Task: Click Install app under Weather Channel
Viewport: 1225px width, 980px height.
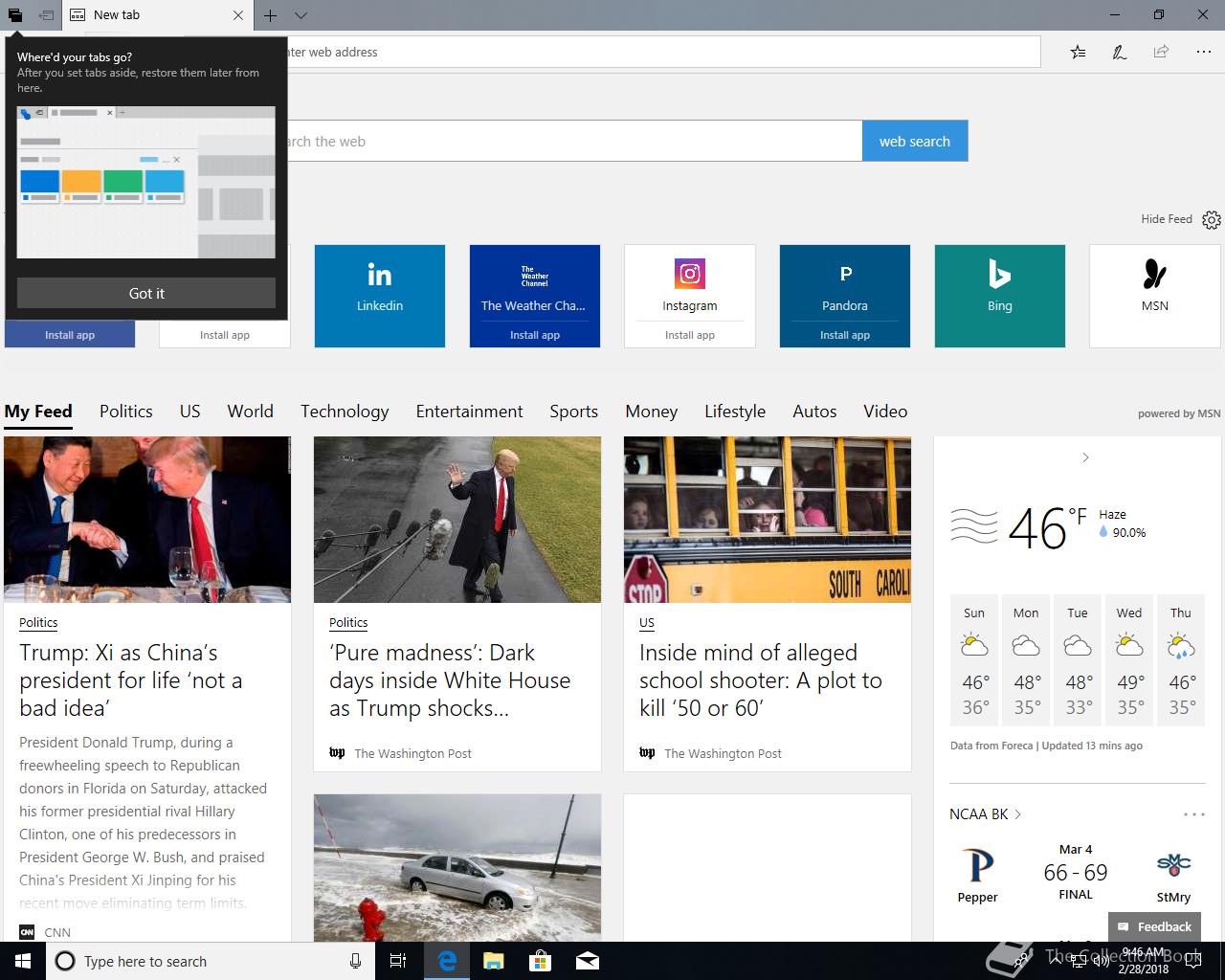Action: point(535,335)
